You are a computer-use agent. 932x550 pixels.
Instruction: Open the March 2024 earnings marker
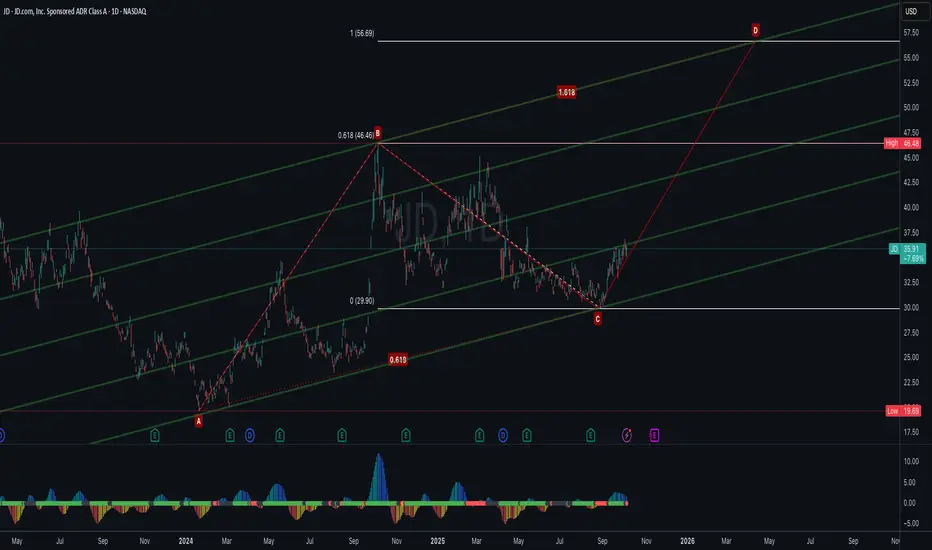tap(229, 435)
